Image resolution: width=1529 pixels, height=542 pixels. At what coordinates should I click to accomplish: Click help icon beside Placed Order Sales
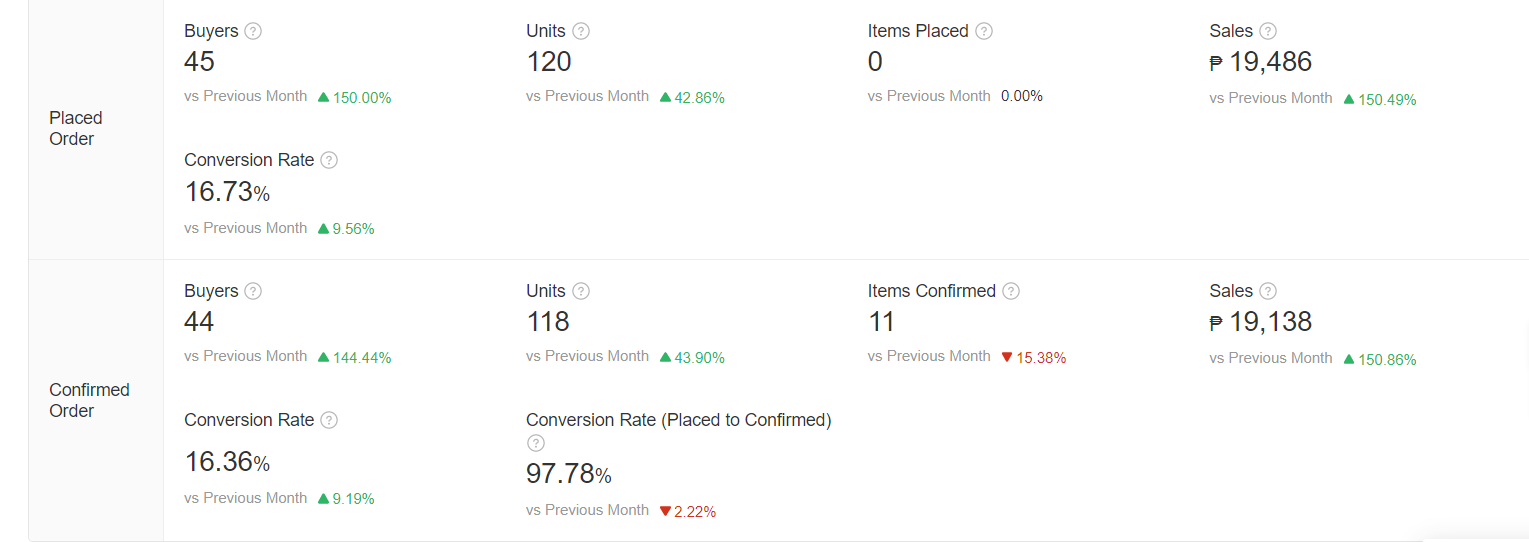point(1268,31)
